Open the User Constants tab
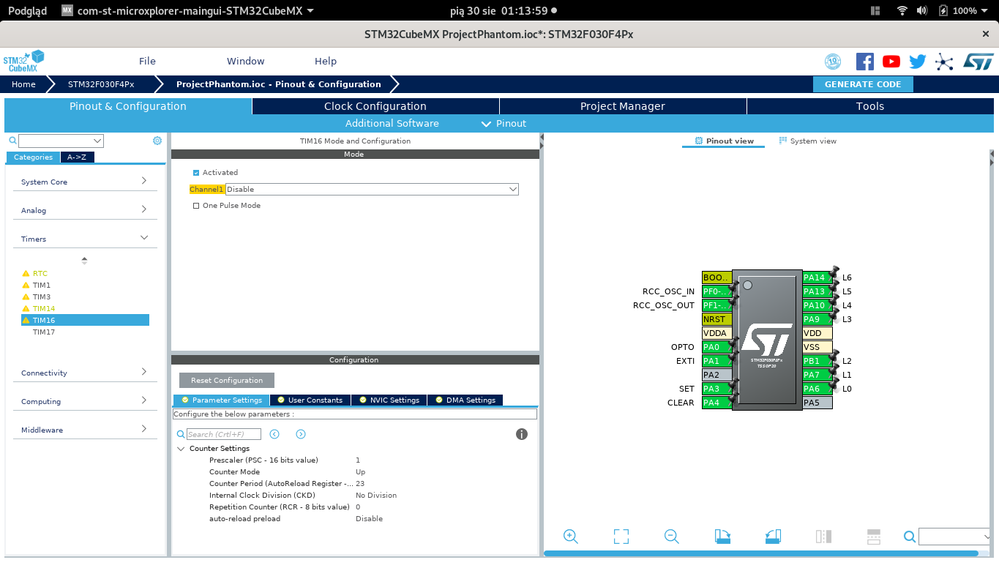 310,400
